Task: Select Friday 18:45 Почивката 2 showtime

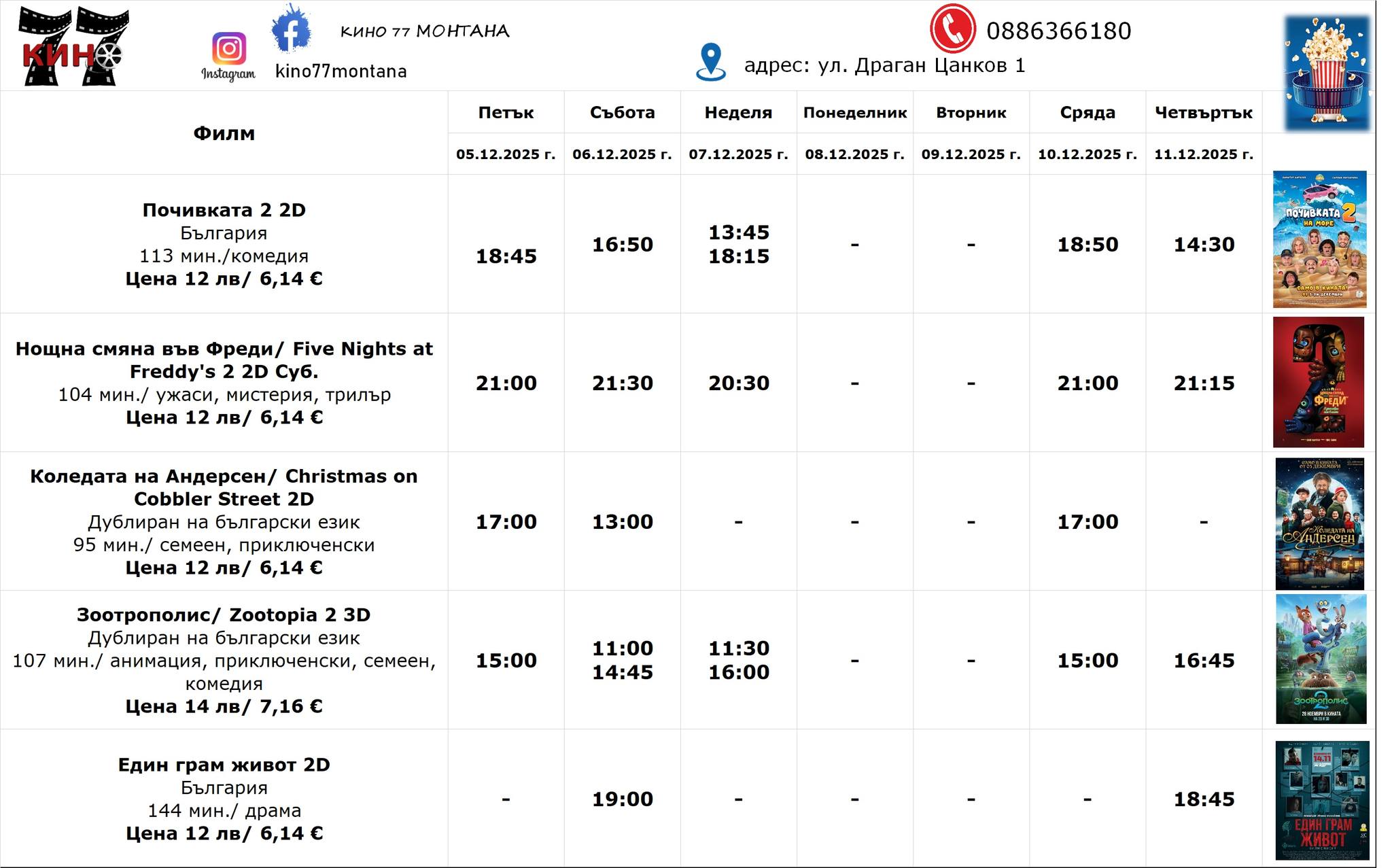Action: pos(506,256)
